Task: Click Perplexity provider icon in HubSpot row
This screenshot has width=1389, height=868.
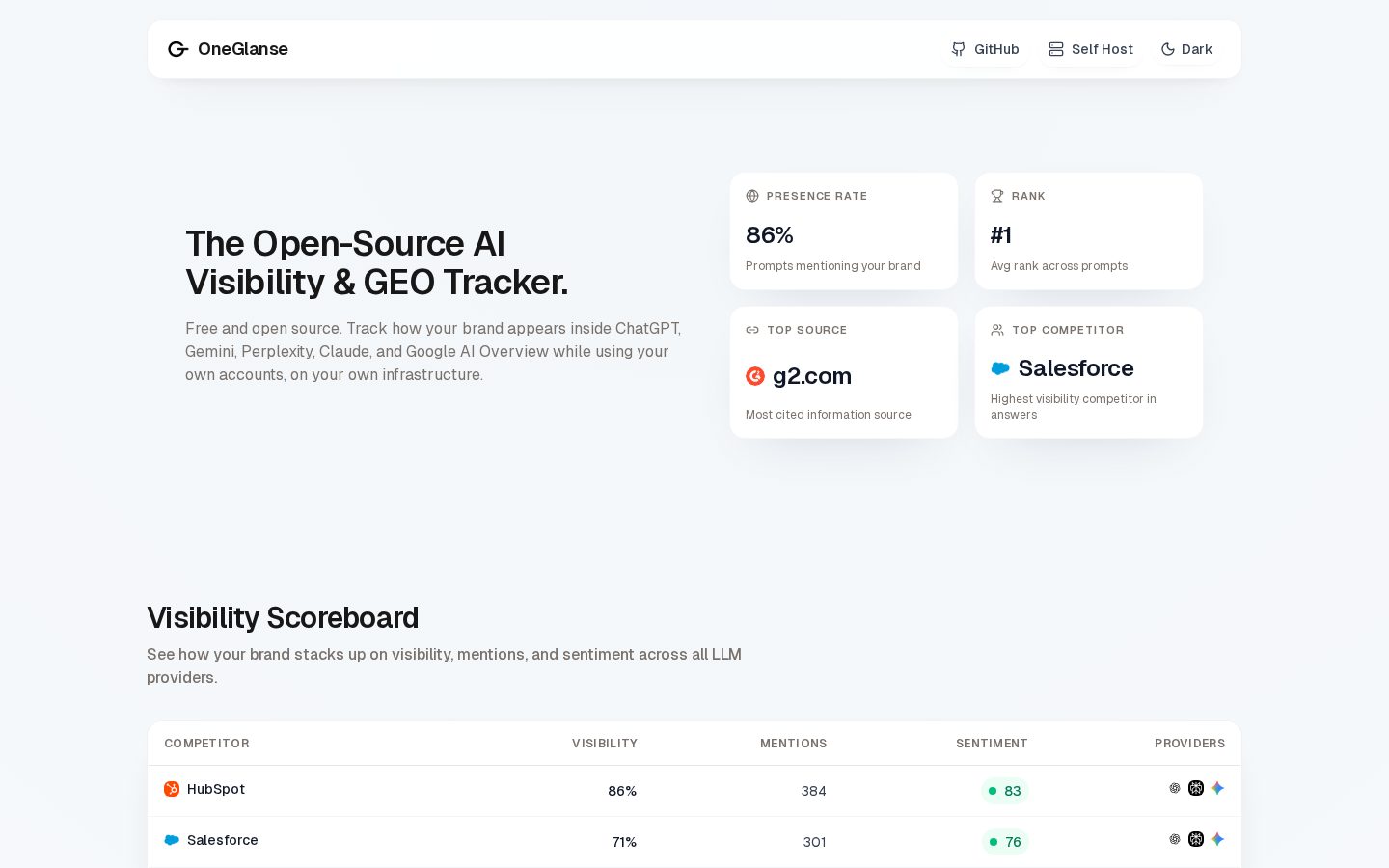Action: (x=1196, y=788)
